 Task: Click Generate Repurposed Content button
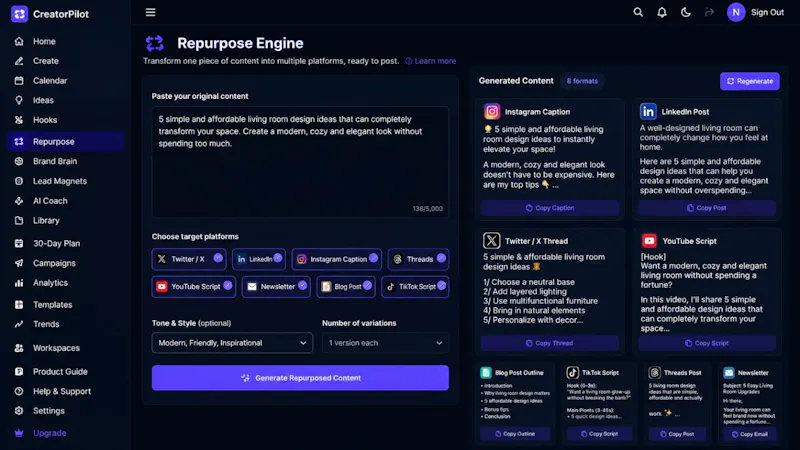pyautogui.click(x=300, y=378)
